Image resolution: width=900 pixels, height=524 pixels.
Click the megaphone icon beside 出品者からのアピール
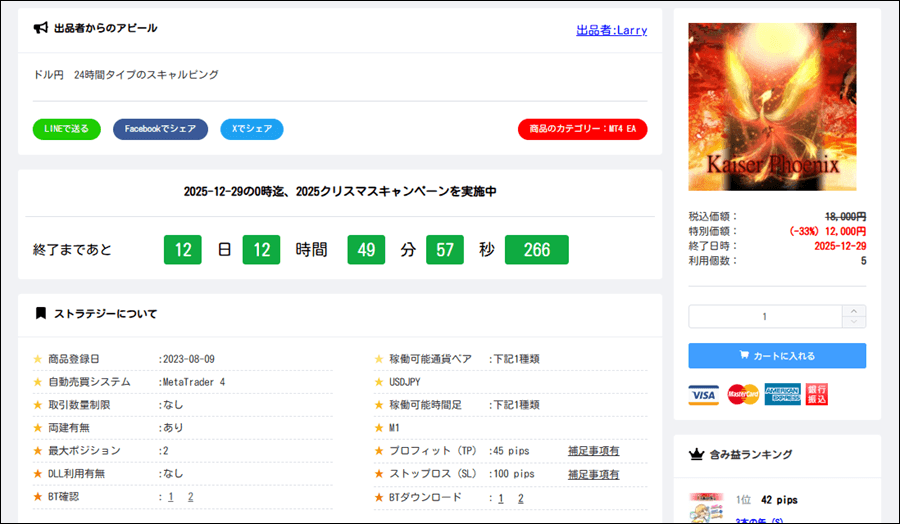41,28
